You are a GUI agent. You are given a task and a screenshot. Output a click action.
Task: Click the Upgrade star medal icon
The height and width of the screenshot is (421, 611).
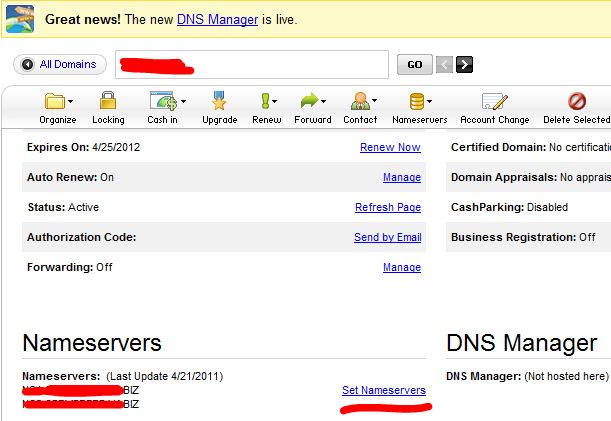(x=219, y=101)
